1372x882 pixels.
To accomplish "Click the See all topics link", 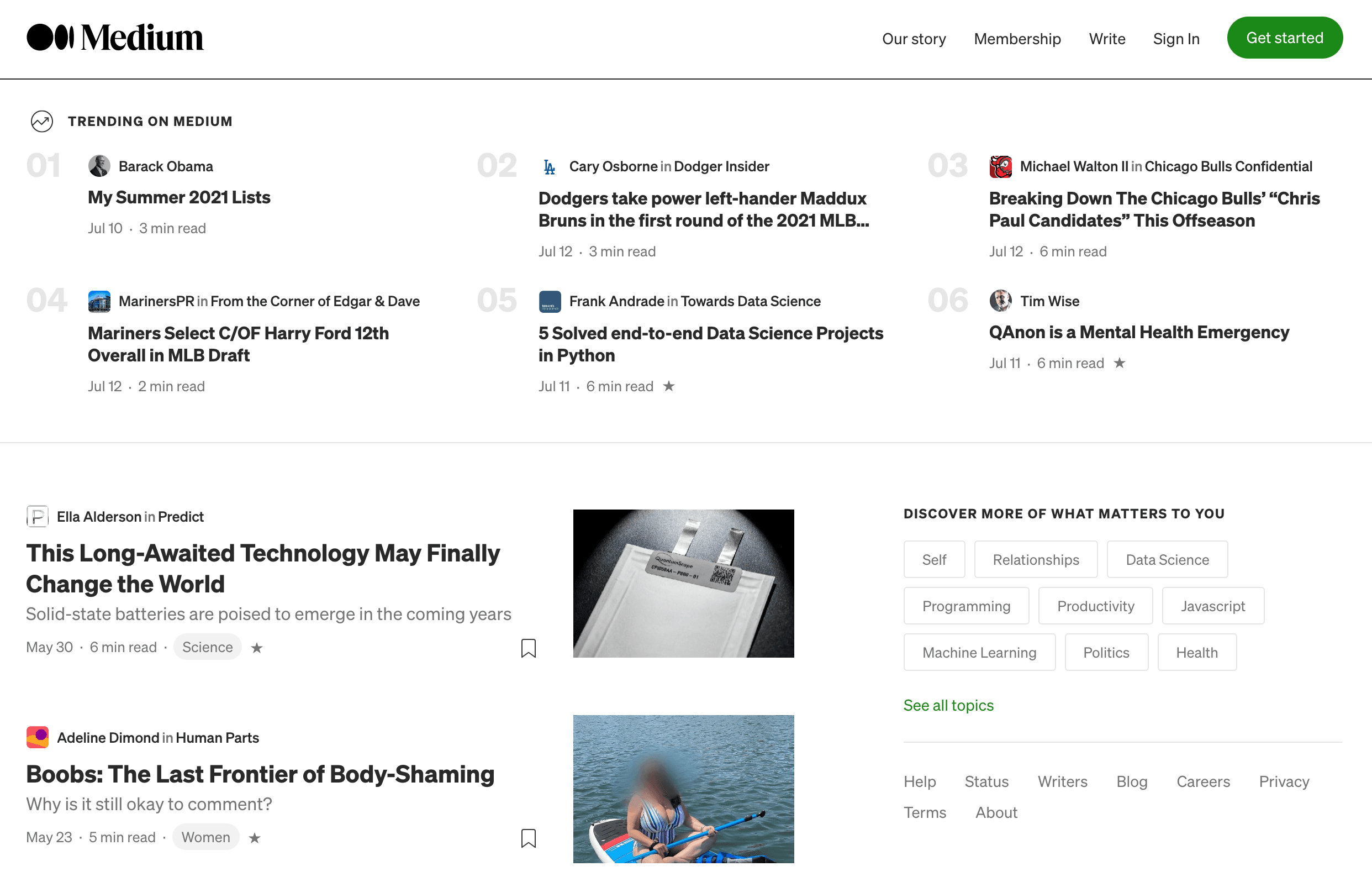I will coord(948,705).
